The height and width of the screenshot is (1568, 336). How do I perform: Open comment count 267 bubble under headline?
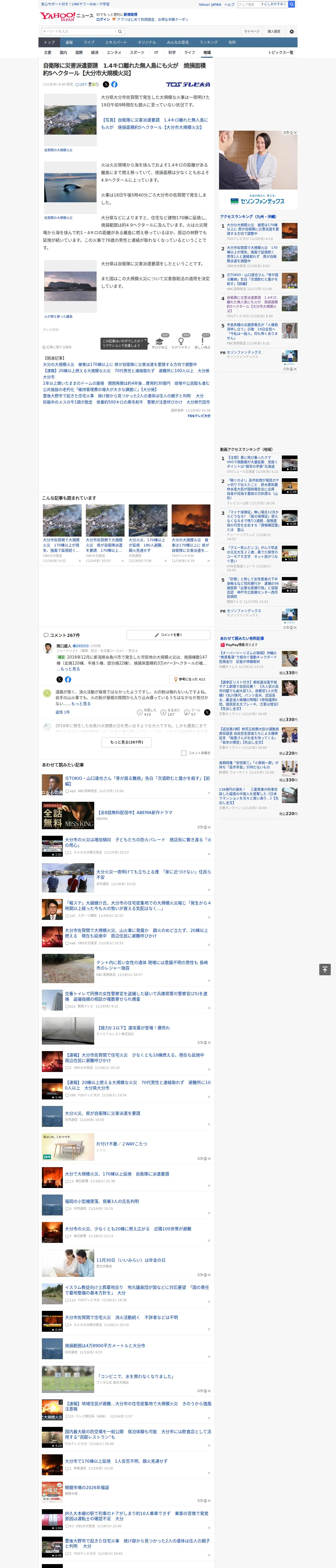pyautogui.click(x=81, y=85)
